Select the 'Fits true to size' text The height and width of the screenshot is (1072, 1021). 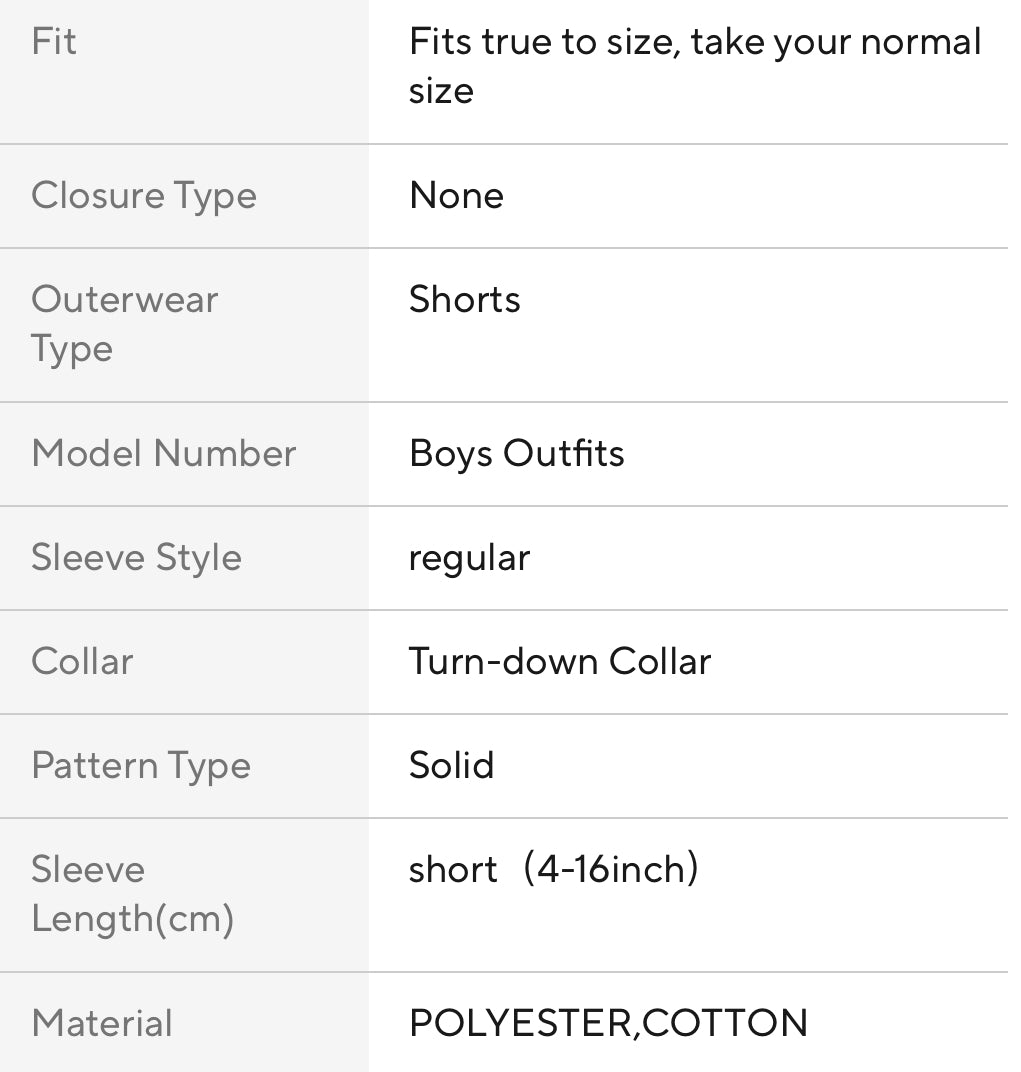tap(695, 65)
